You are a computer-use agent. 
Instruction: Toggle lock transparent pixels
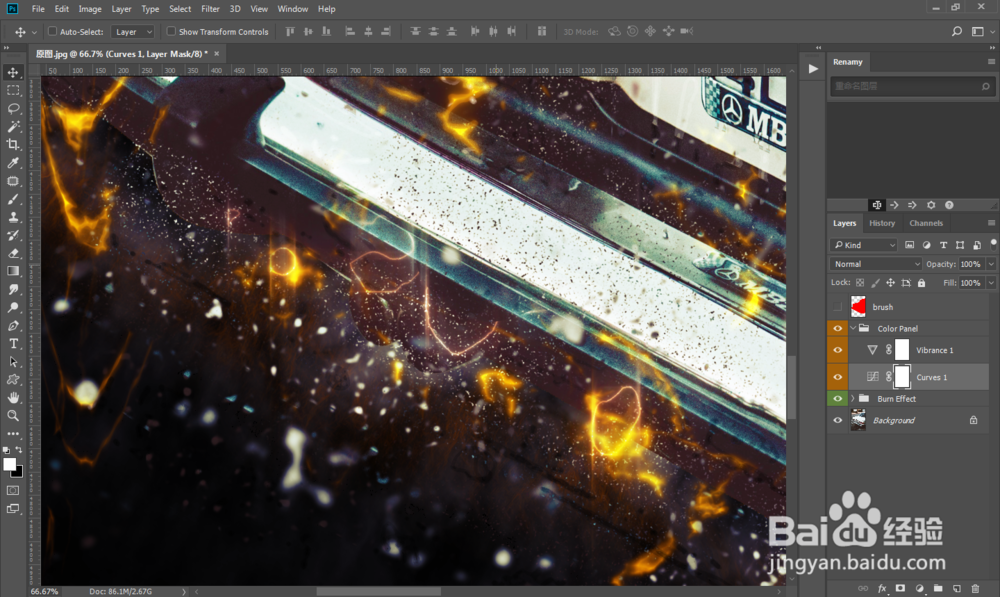pyautogui.click(x=860, y=283)
